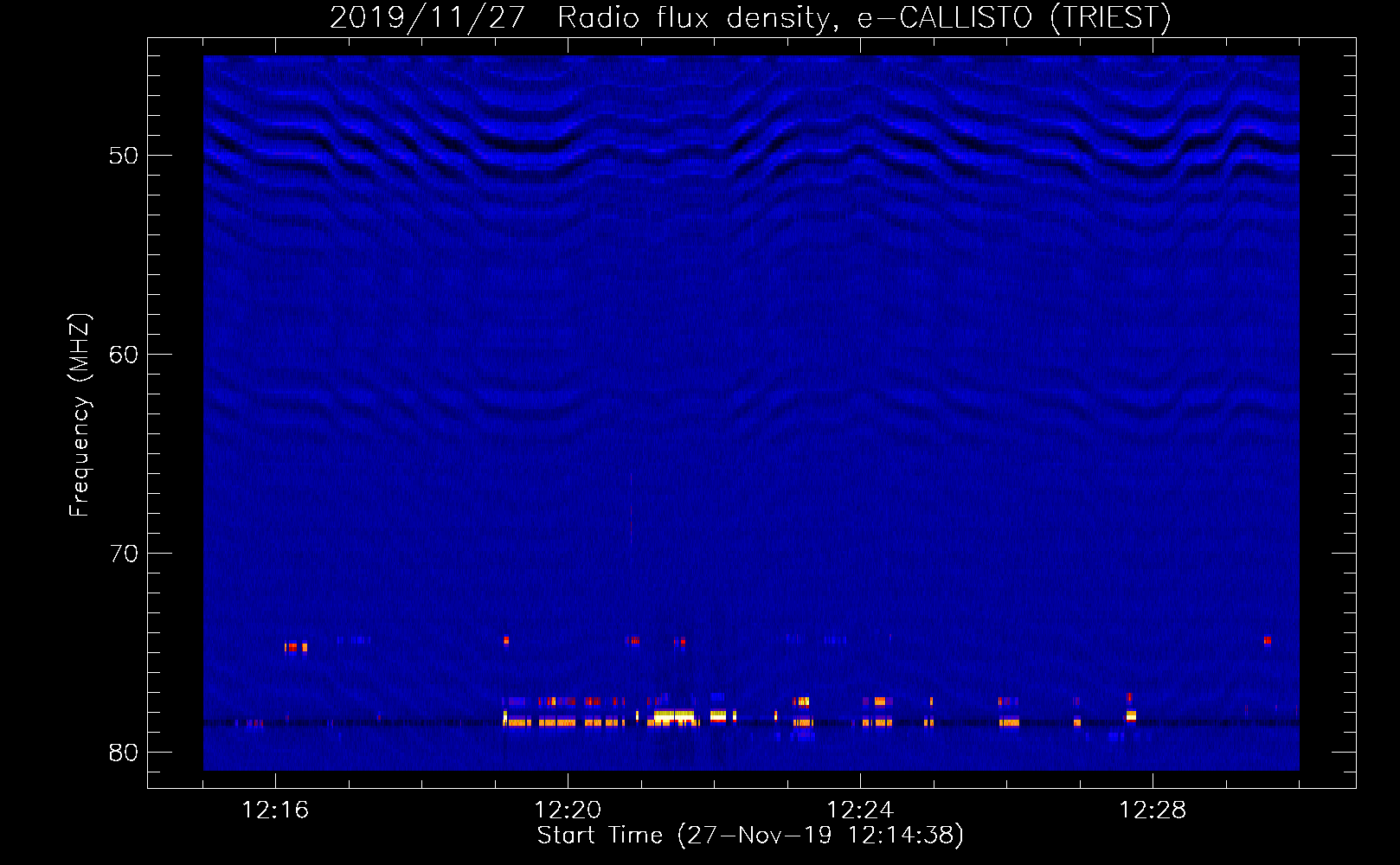
Task: Click the 80 frequency tick label
Action: click(124, 753)
